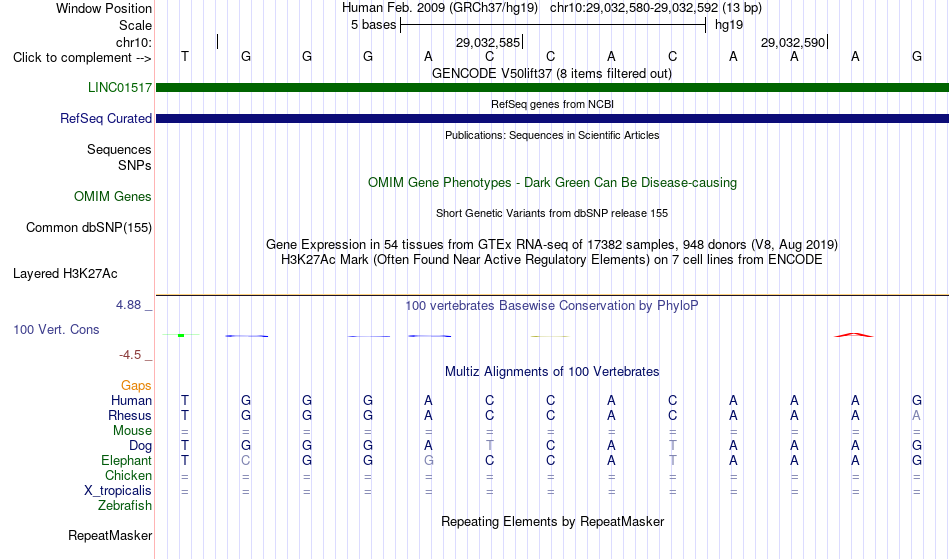Screen dimensions: 950x559
Task: Click the faded C in the Elephant row
Action: [245, 460]
